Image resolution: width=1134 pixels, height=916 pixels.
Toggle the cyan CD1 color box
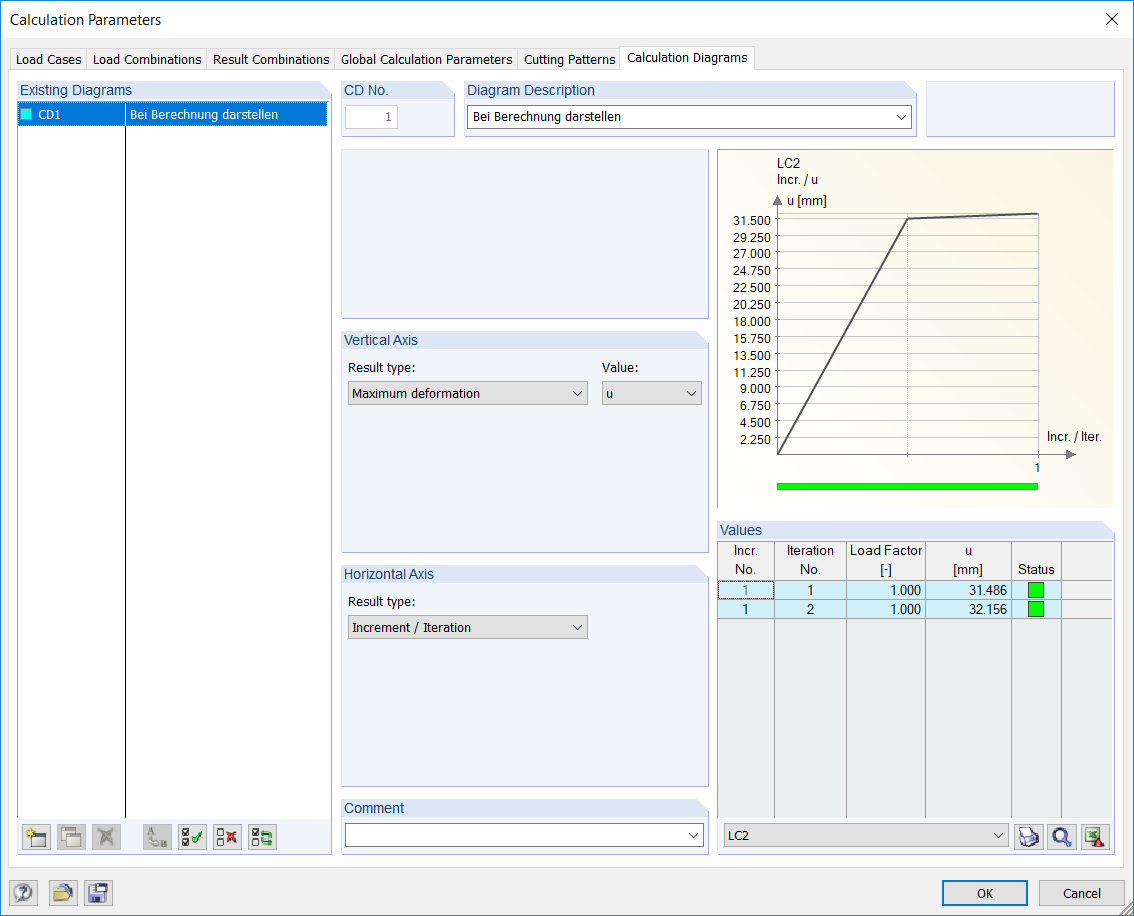click(27, 114)
